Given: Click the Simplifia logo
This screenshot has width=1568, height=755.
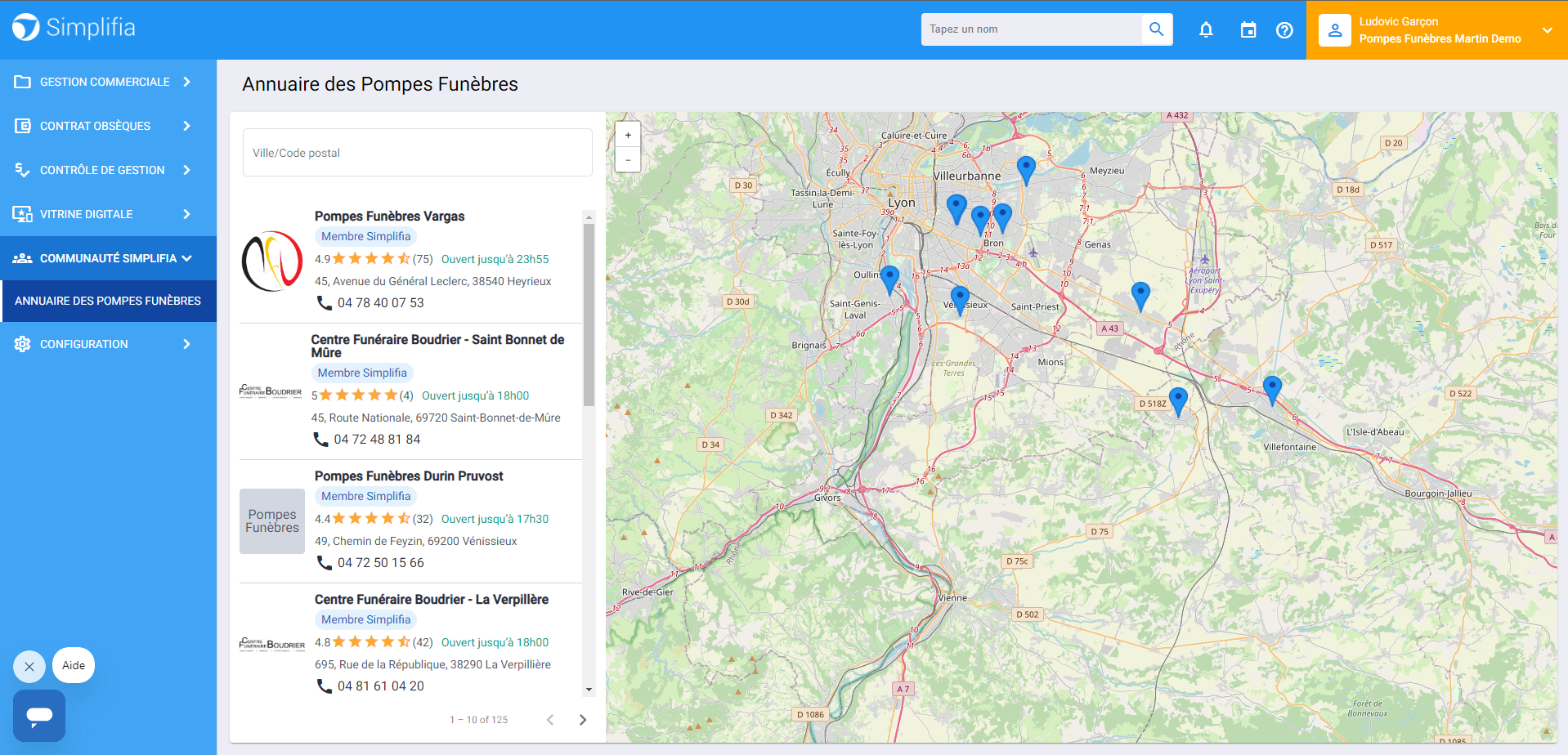Looking at the screenshot, I should tap(74, 28).
